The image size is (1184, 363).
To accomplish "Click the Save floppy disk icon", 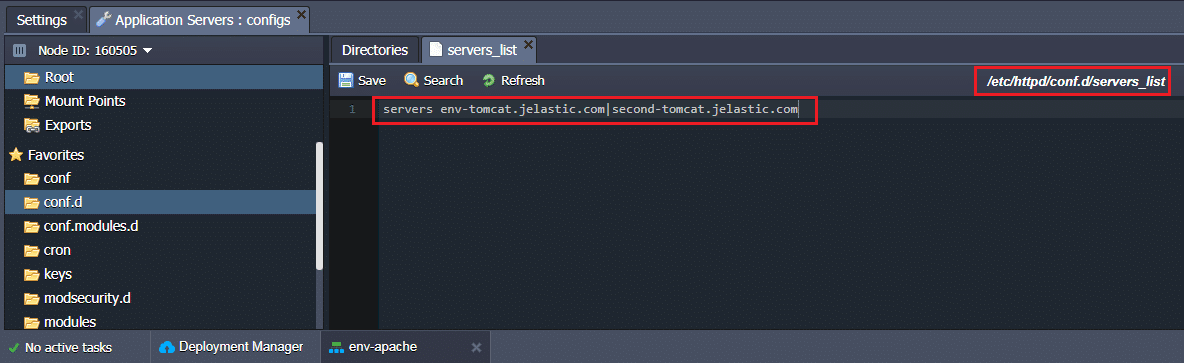I will pyautogui.click(x=346, y=80).
